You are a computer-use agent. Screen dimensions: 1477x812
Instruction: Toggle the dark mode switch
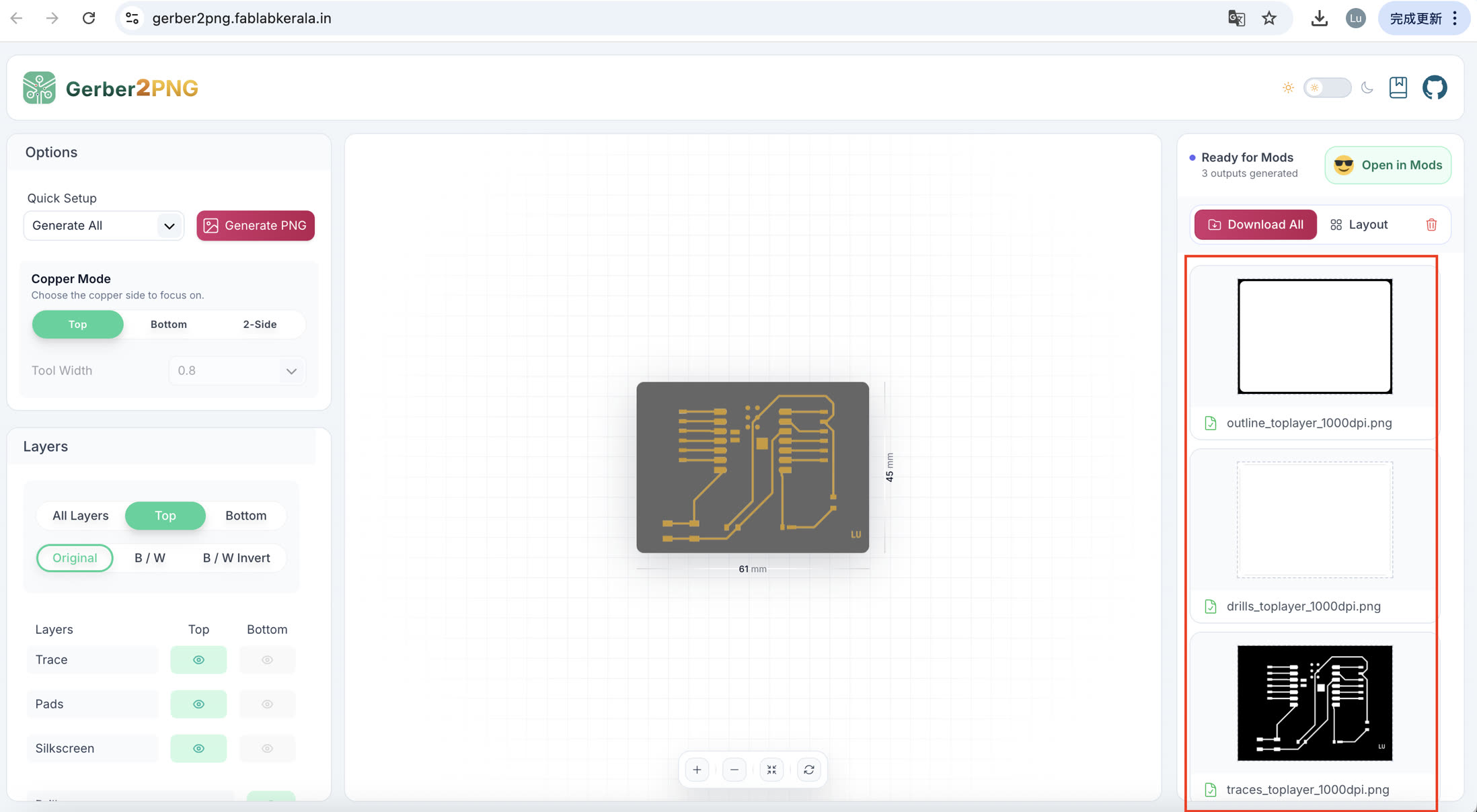pos(1327,87)
